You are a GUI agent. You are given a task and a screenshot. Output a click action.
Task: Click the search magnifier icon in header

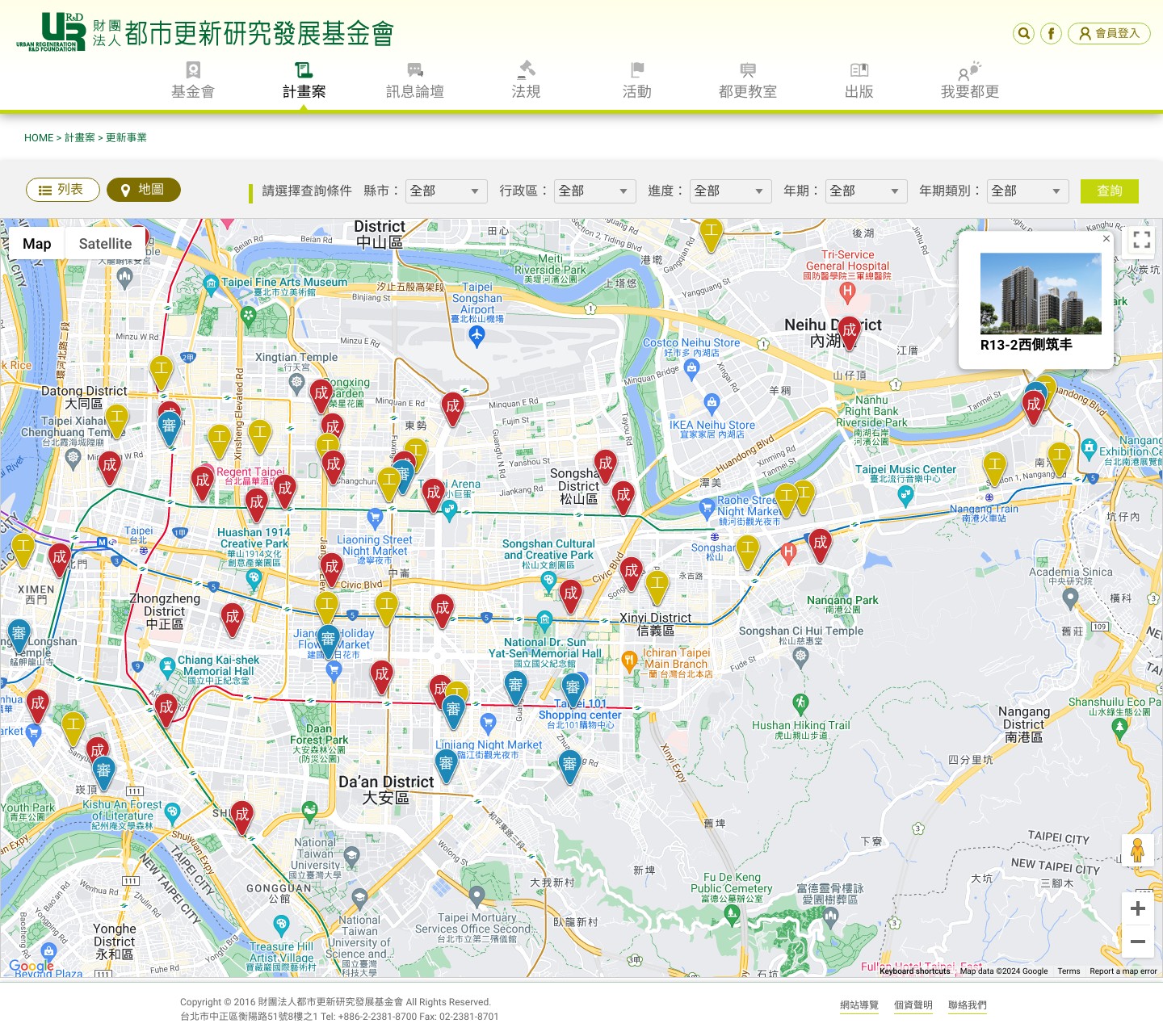1023,33
